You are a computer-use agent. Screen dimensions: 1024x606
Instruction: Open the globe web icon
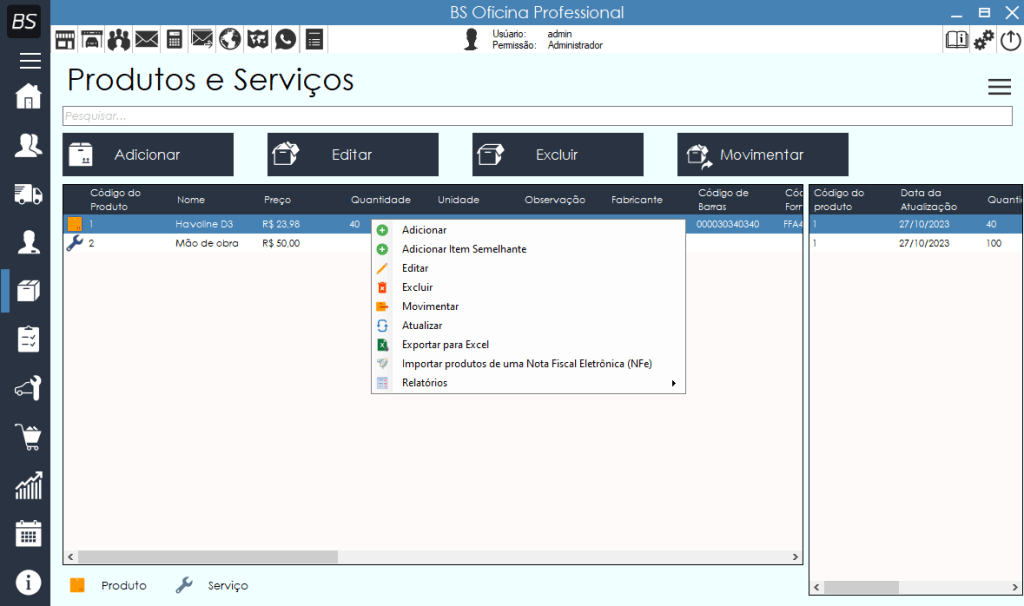point(230,39)
